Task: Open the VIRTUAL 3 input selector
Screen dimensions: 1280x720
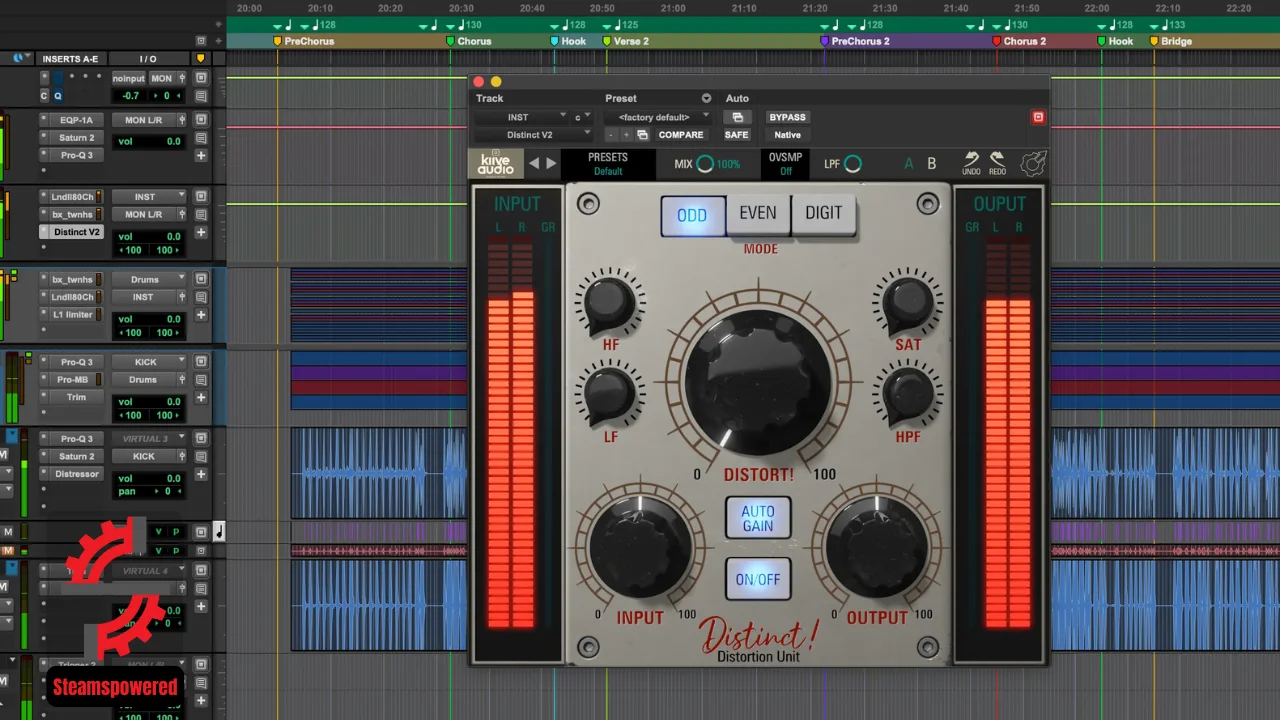Action: point(147,439)
